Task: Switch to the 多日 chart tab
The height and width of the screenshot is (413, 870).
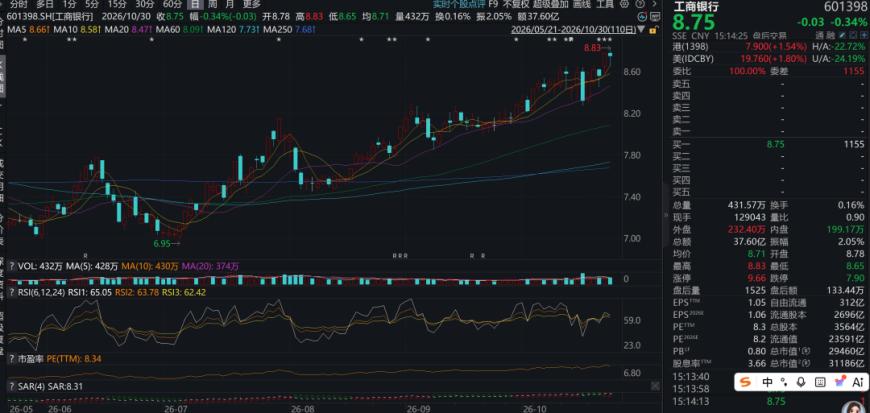Action: point(45,4)
